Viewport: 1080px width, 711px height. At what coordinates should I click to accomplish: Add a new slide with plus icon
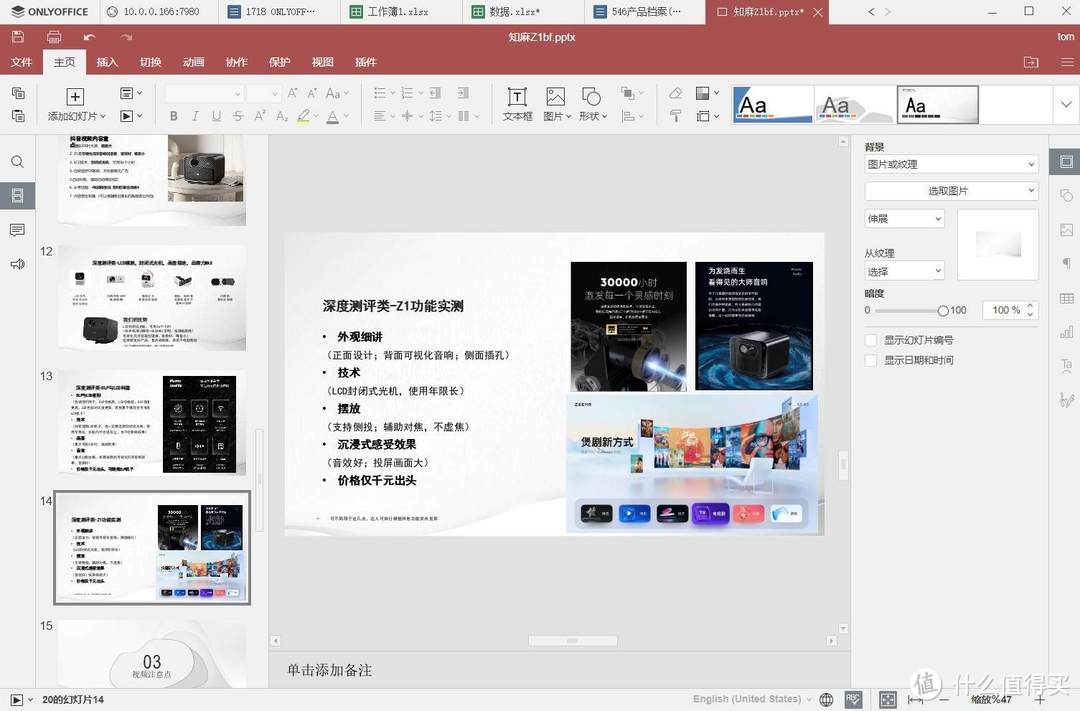click(75, 96)
